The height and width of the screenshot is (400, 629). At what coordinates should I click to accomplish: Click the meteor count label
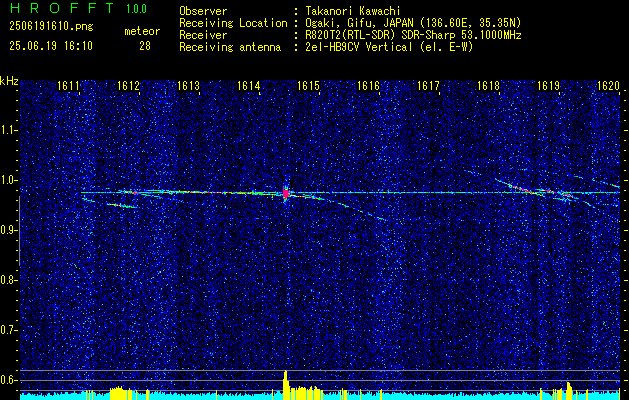(x=142, y=31)
